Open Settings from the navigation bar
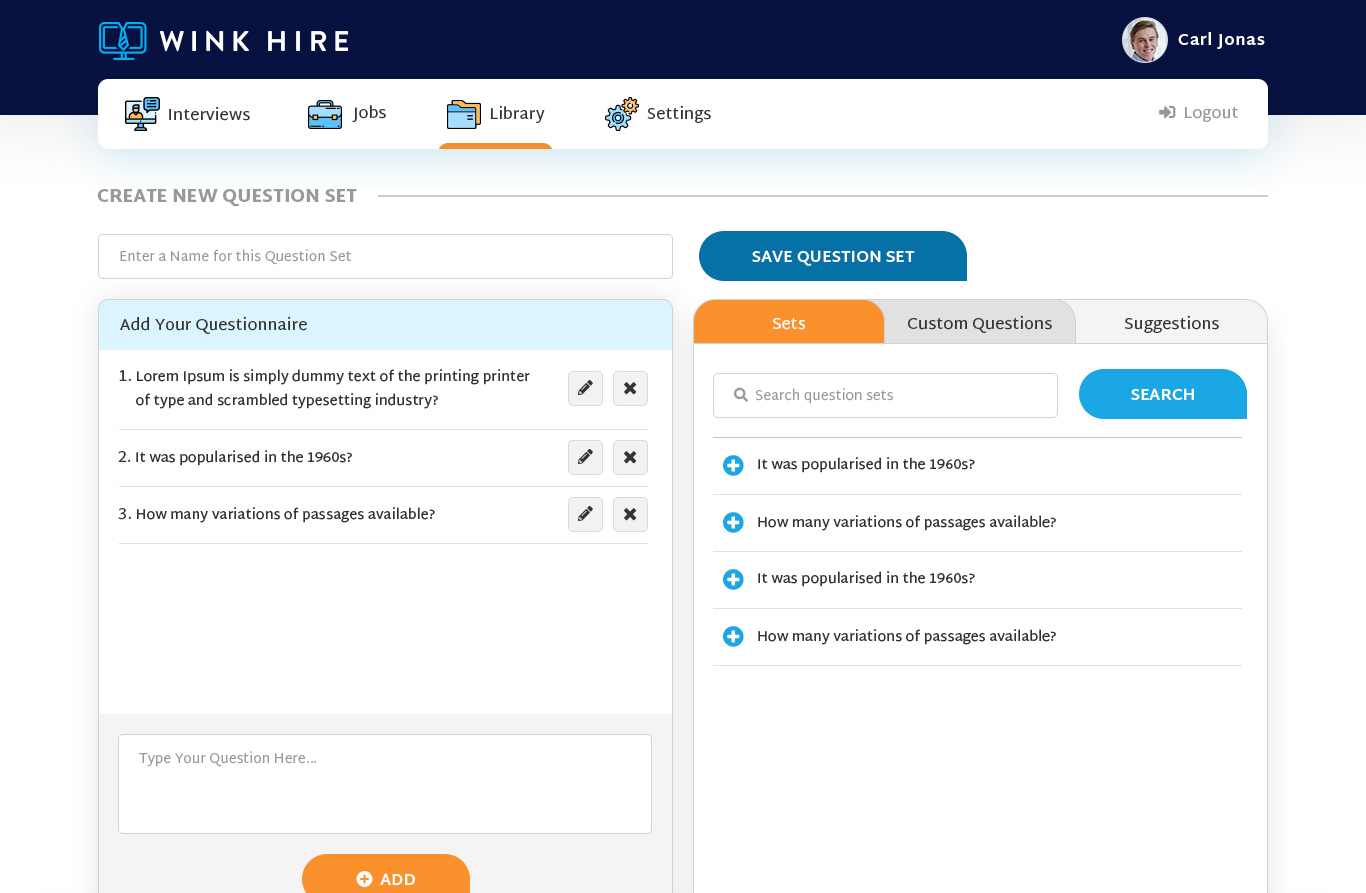 tap(658, 114)
